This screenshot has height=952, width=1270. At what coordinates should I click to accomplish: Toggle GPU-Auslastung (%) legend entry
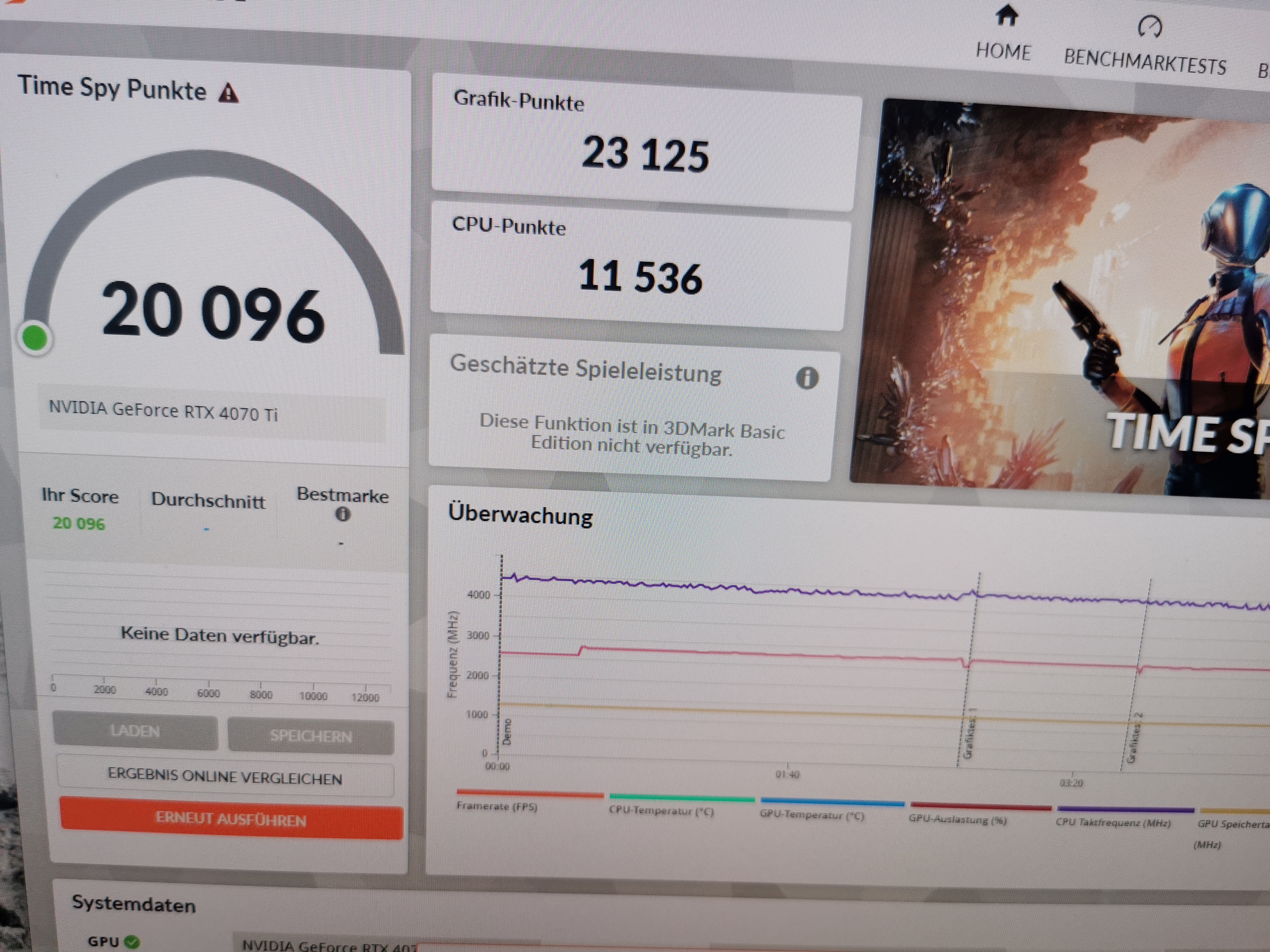(x=958, y=819)
